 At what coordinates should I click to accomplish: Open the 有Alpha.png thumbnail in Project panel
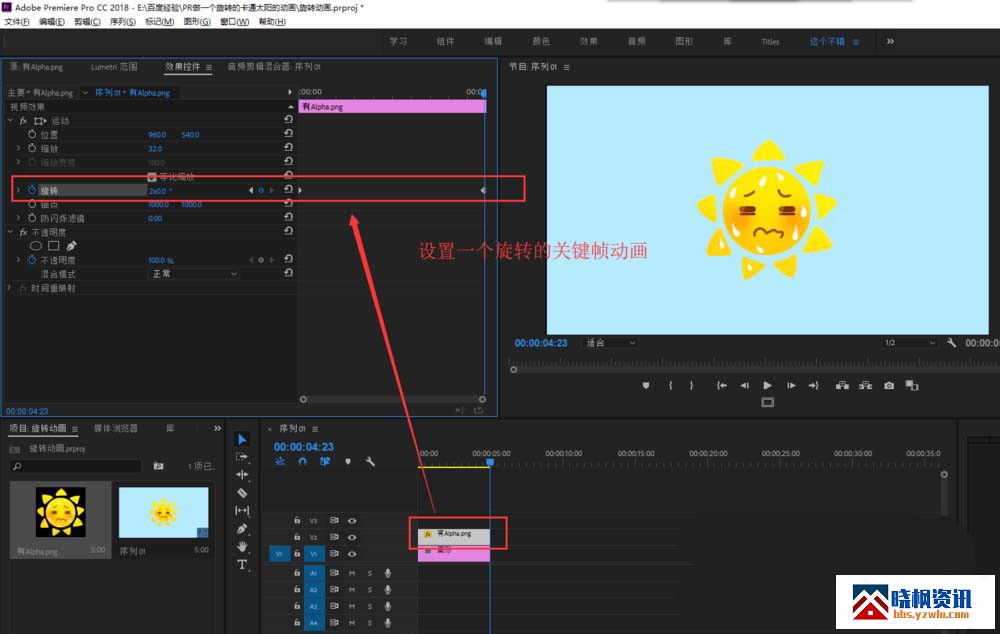tap(61, 512)
